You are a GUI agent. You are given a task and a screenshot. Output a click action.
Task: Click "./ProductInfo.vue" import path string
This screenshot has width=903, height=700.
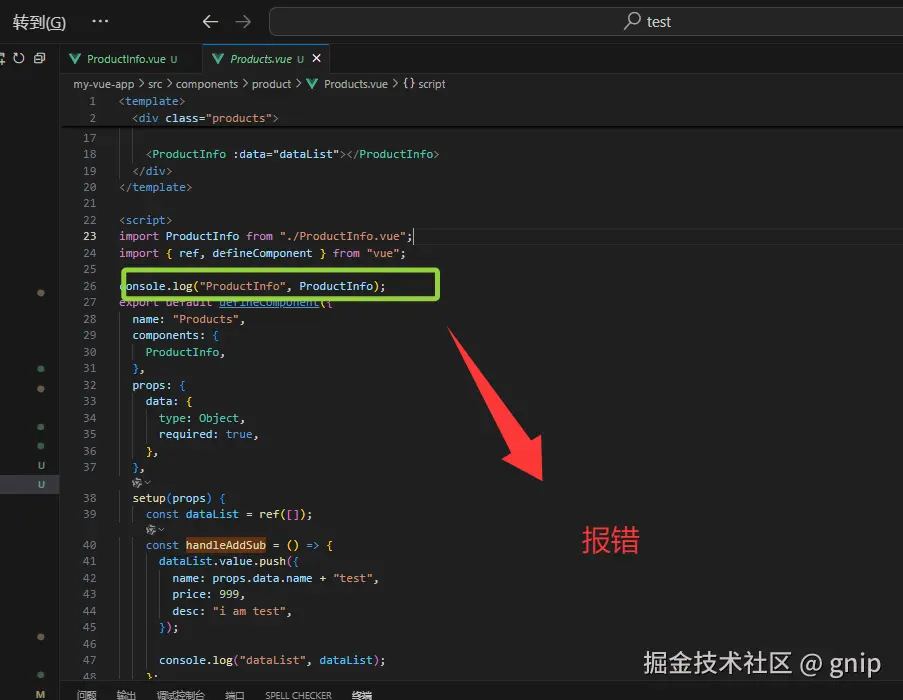343,236
